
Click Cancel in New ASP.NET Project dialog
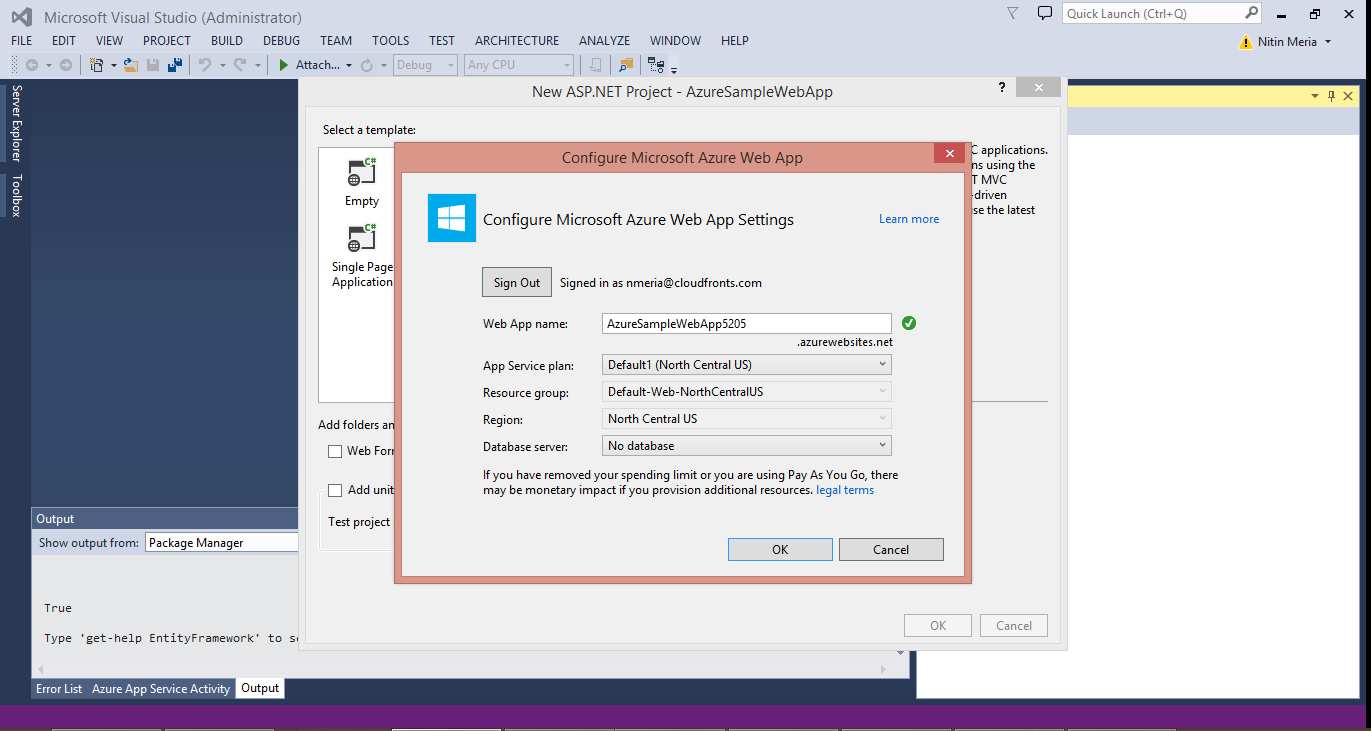click(1014, 626)
